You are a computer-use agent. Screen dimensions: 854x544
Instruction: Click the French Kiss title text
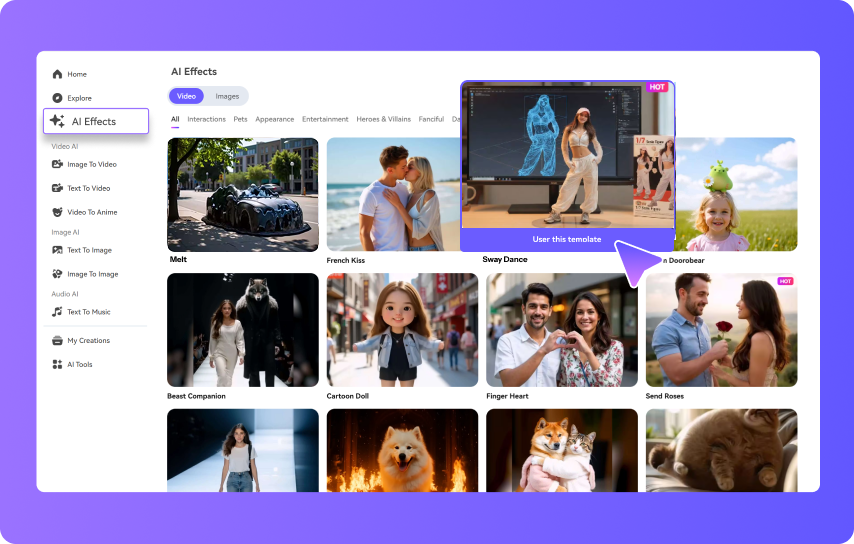click(346, 260)
